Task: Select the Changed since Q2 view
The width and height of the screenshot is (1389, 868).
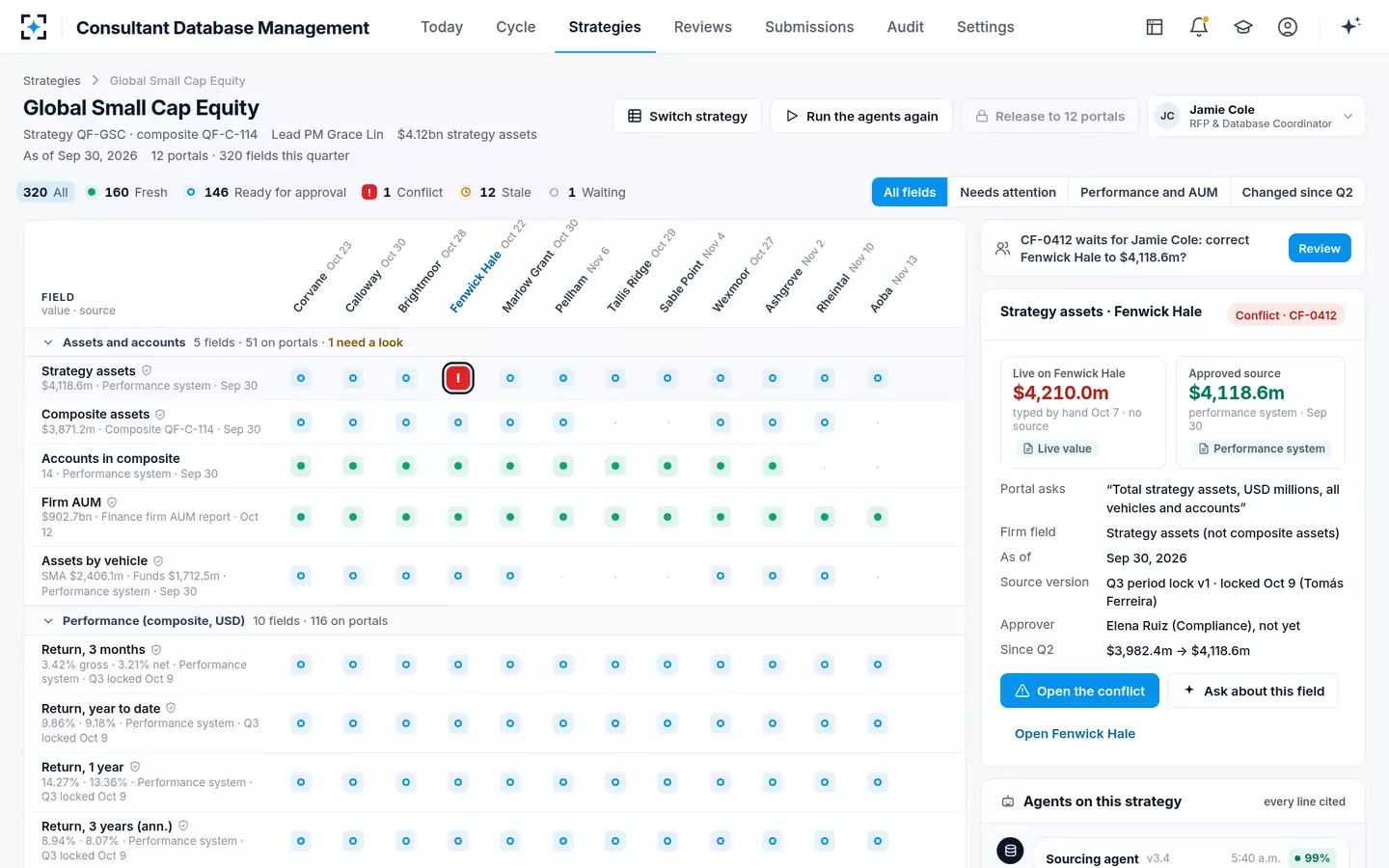Action: point(1297,192)
